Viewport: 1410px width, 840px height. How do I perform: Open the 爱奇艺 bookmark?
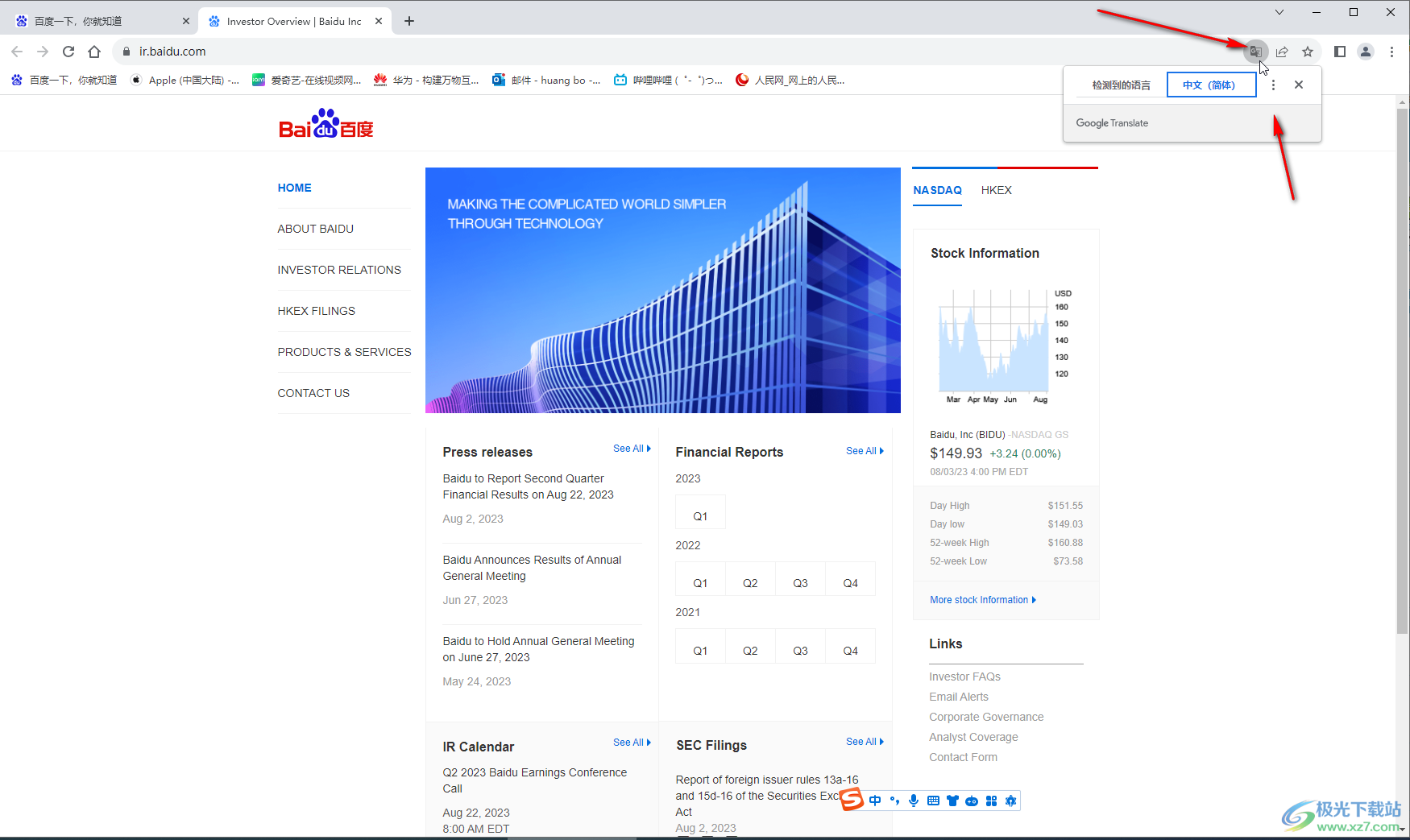click(307, 80)
